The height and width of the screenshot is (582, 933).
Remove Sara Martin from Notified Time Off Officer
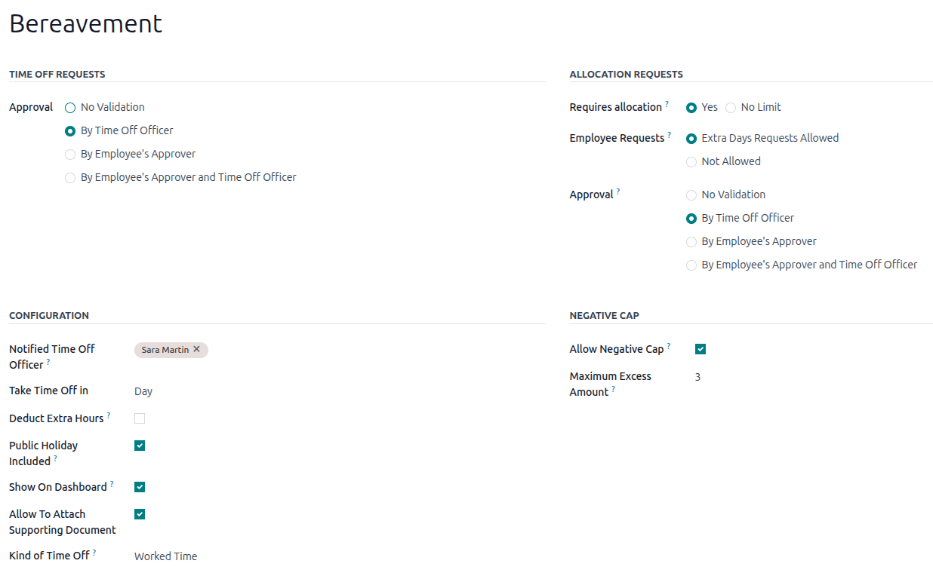(198, 349)
